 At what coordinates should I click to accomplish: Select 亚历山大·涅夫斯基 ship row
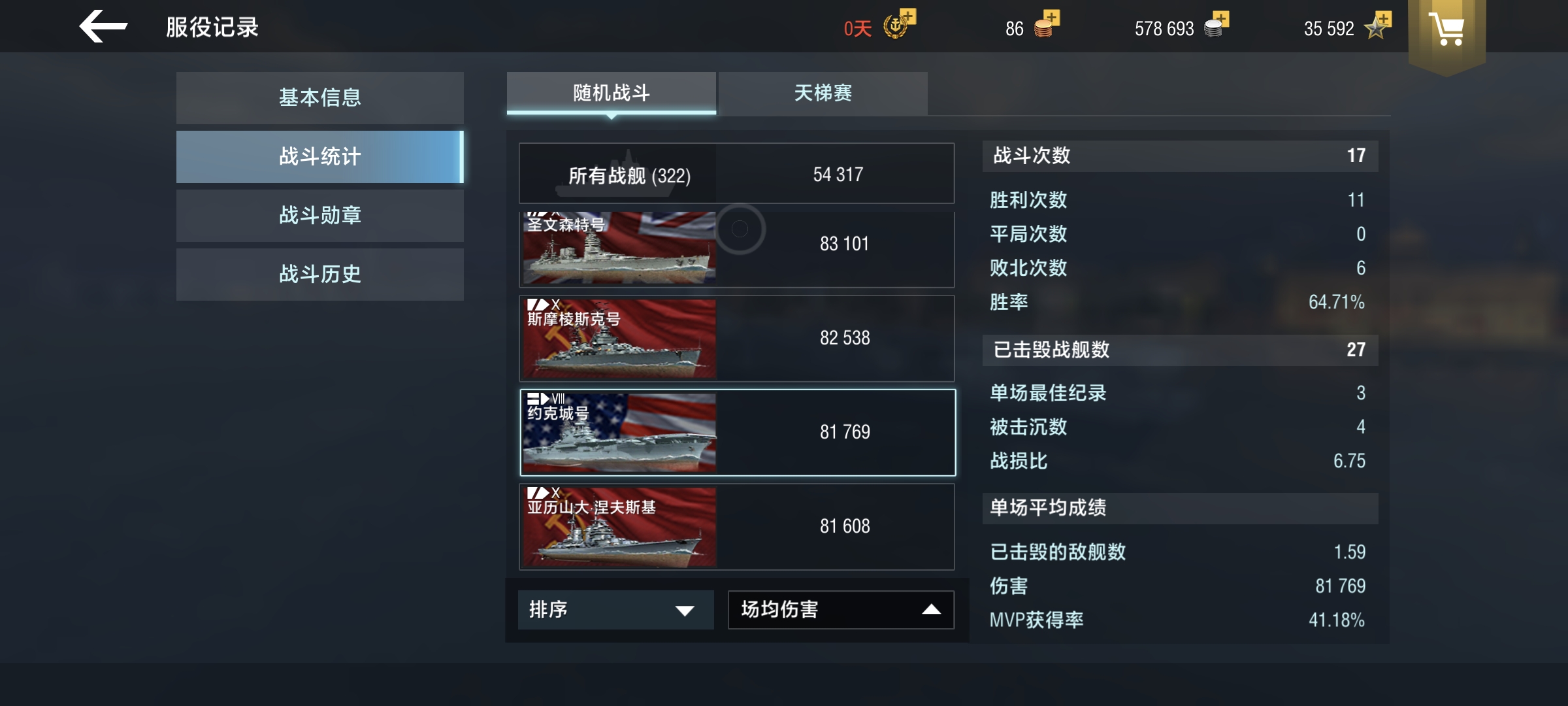click(737, 527)
